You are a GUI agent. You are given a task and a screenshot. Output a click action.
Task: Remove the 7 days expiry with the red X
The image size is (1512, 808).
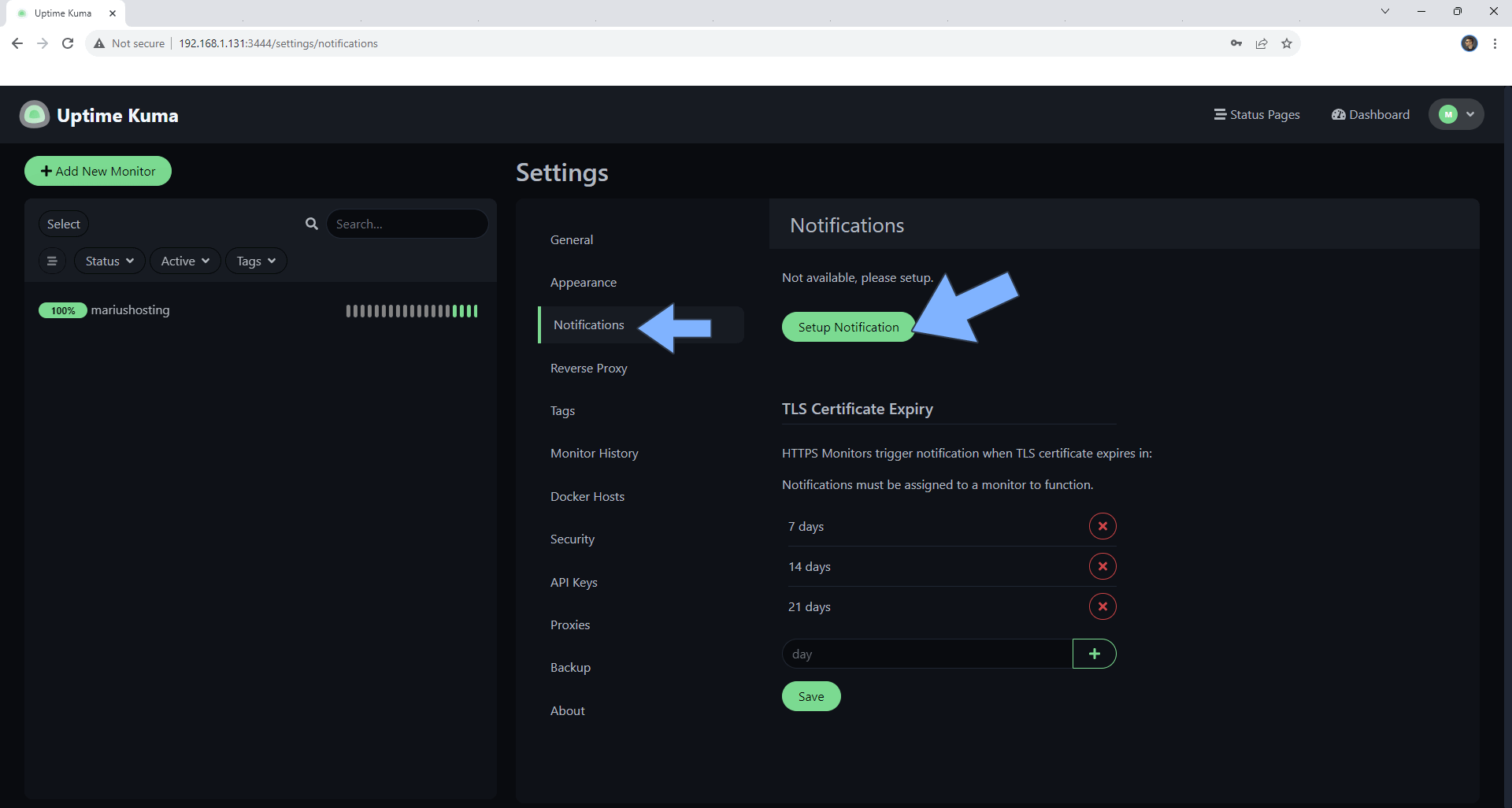[1102, 526]
